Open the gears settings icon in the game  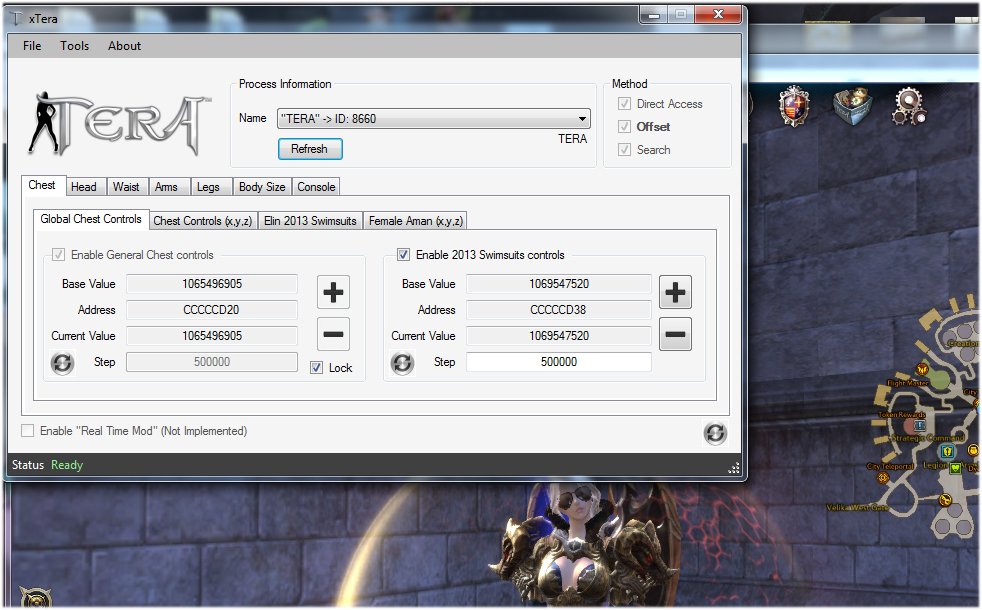[908, 105]
